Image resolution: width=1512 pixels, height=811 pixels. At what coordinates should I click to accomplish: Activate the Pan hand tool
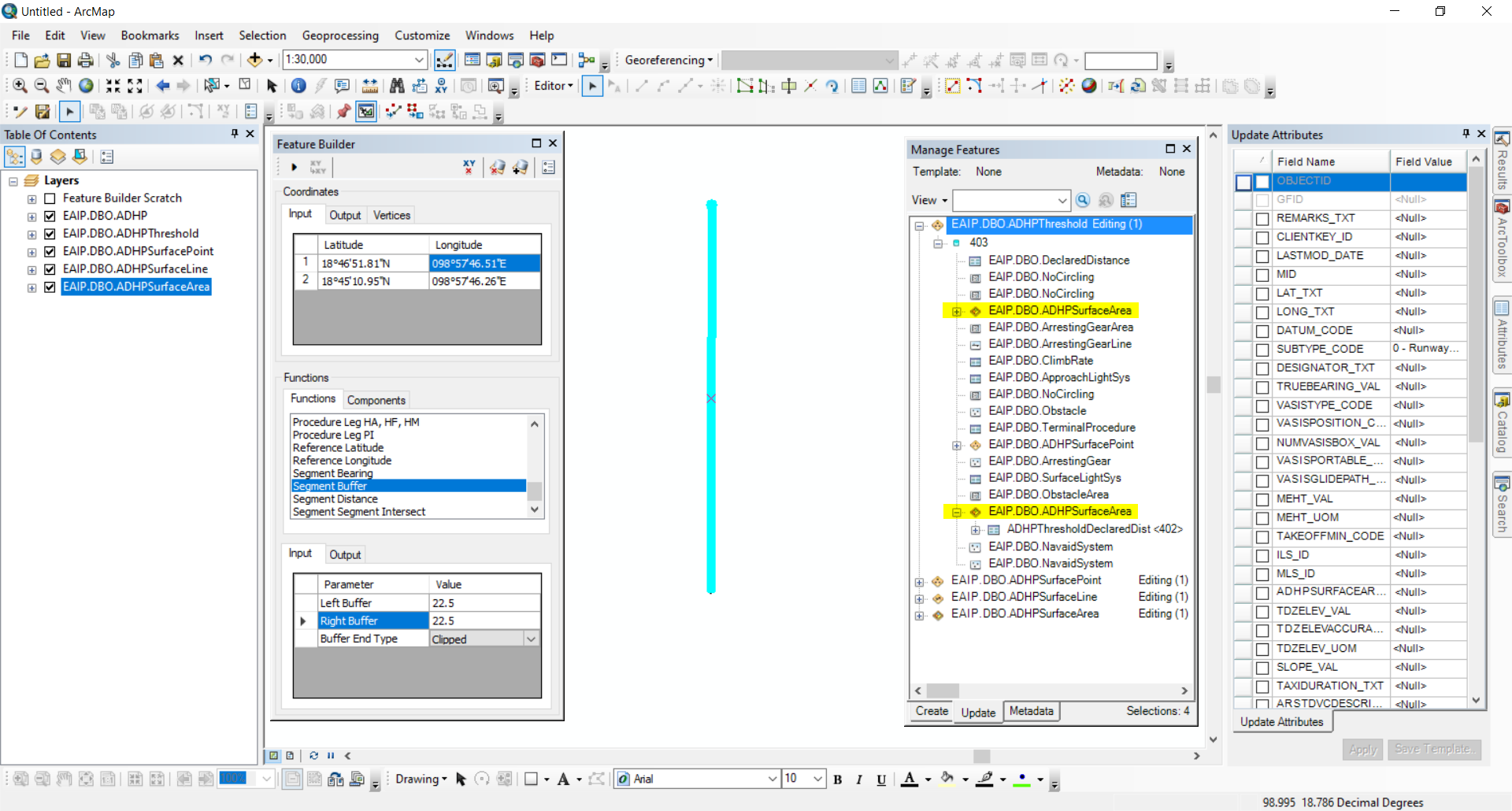point(64,86)
